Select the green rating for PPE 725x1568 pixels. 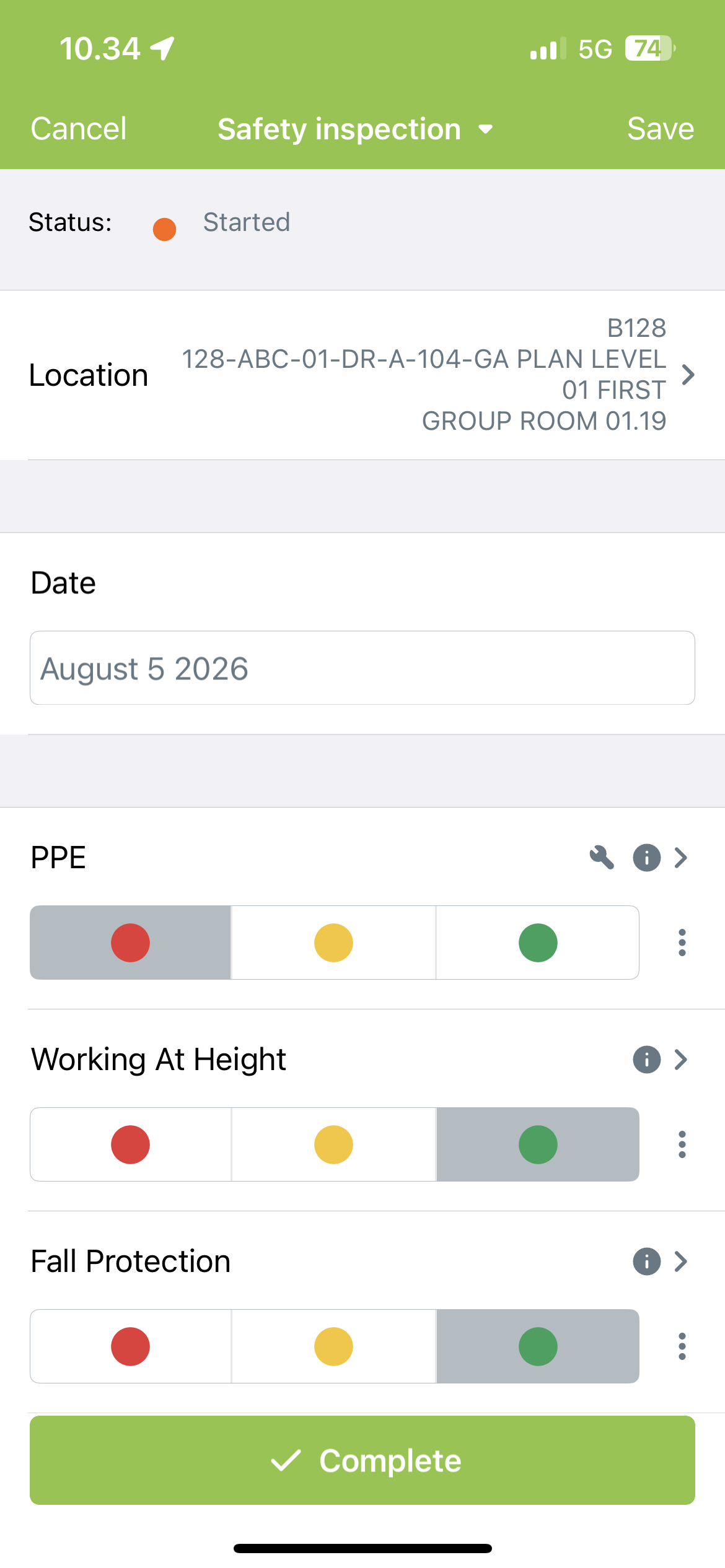[x=538, y=943]
